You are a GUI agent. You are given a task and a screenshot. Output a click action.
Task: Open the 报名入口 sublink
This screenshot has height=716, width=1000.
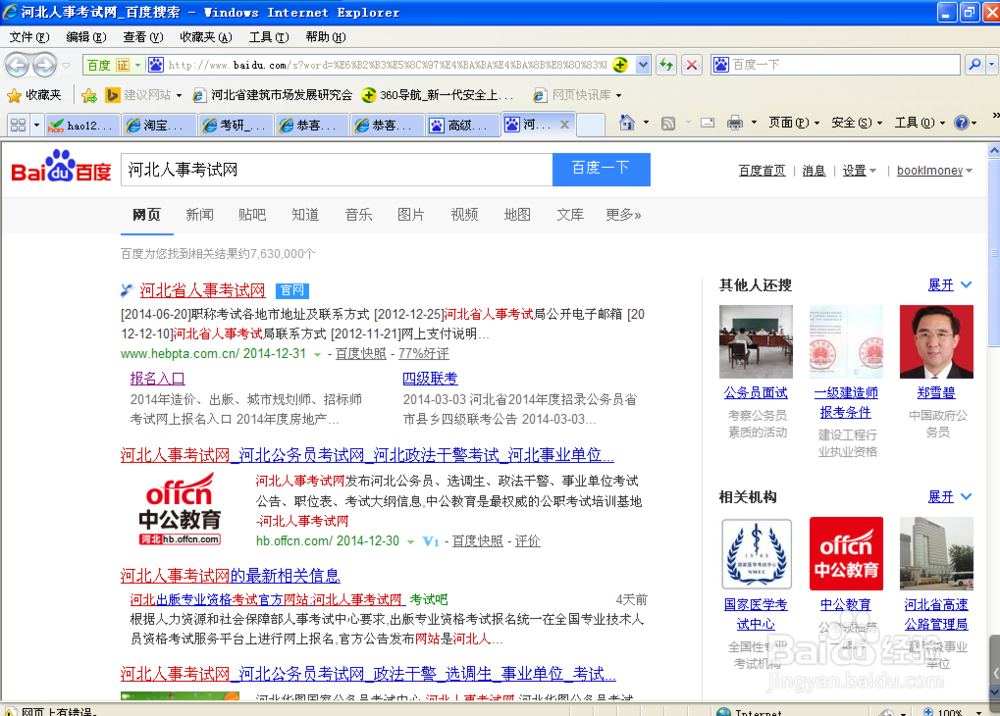pos(158,379)
